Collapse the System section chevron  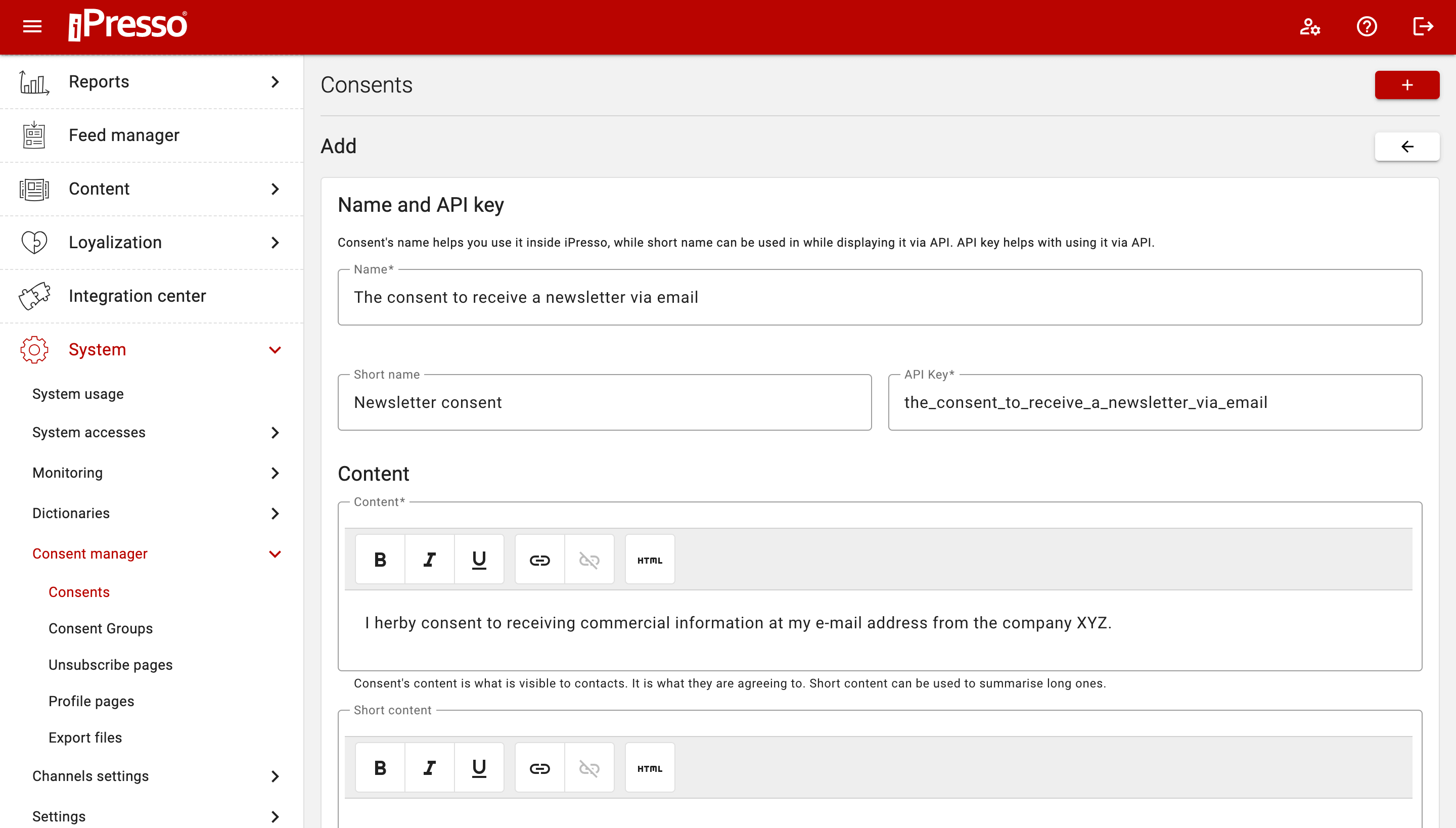coord(275,350)
